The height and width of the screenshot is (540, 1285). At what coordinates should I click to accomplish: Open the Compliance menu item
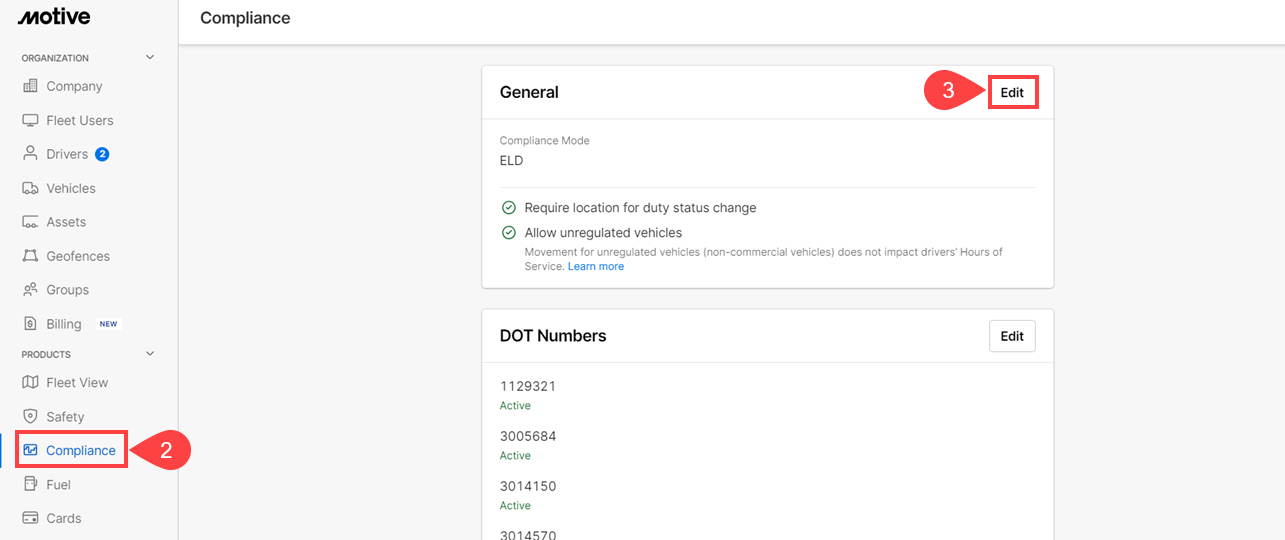(x=80, y=451)
